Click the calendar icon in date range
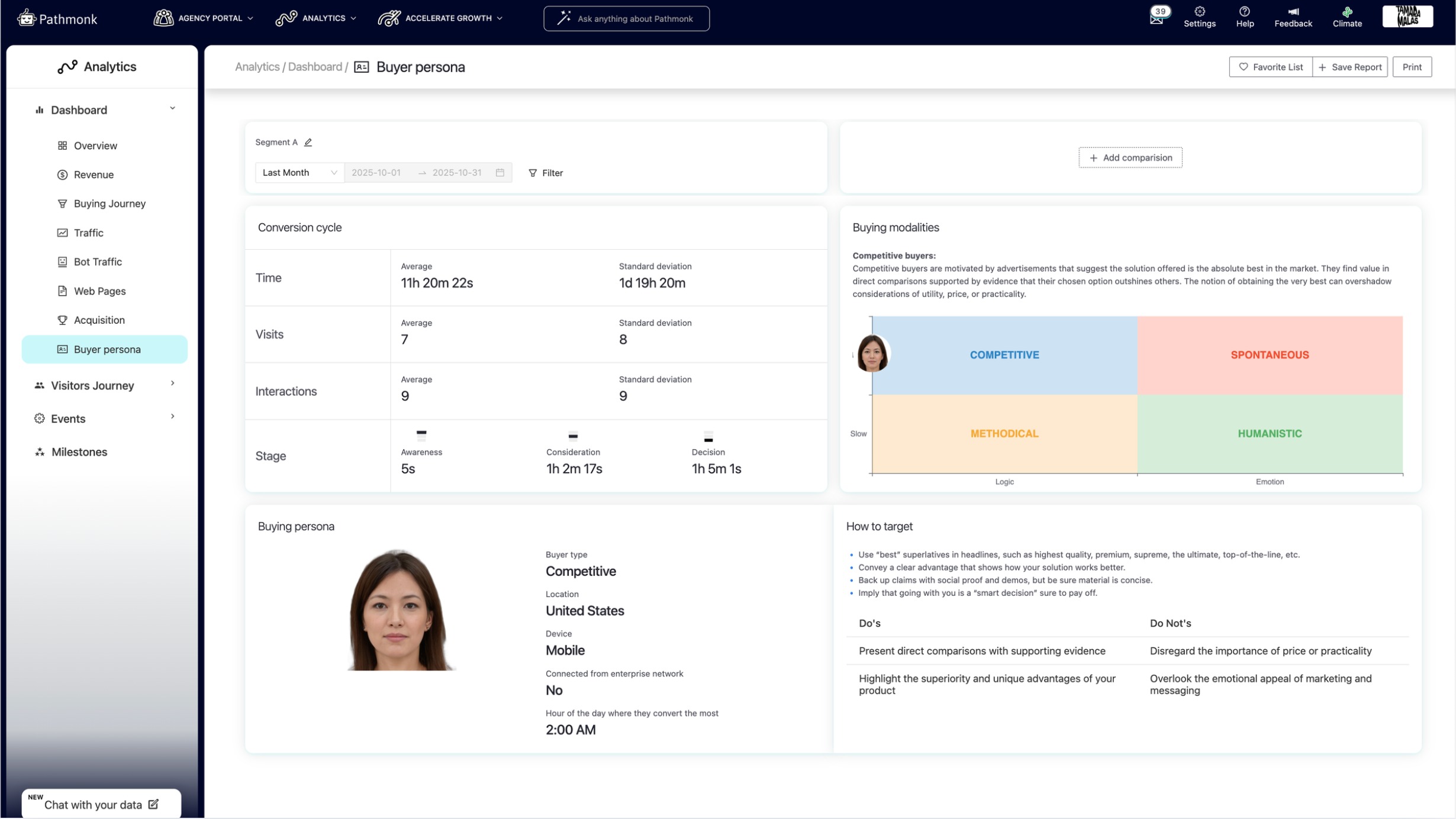Screen dimensions: 1456x819 point(500,173)
